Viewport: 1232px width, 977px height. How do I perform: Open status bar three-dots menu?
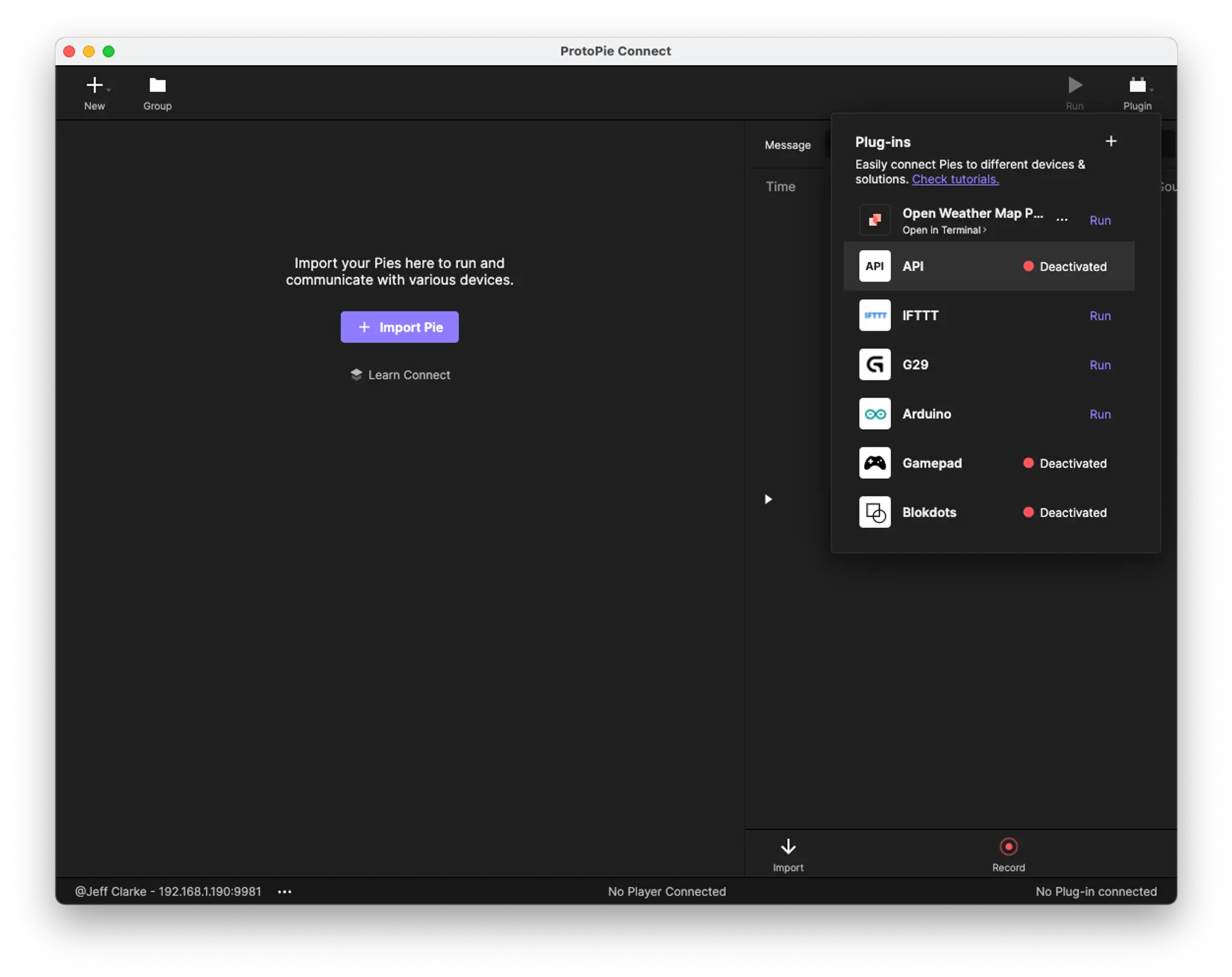285,891
